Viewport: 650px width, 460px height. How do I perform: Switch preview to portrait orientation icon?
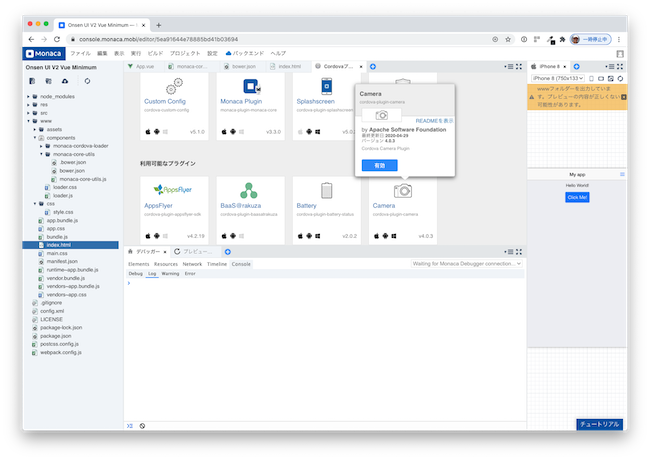pos(592,78)
